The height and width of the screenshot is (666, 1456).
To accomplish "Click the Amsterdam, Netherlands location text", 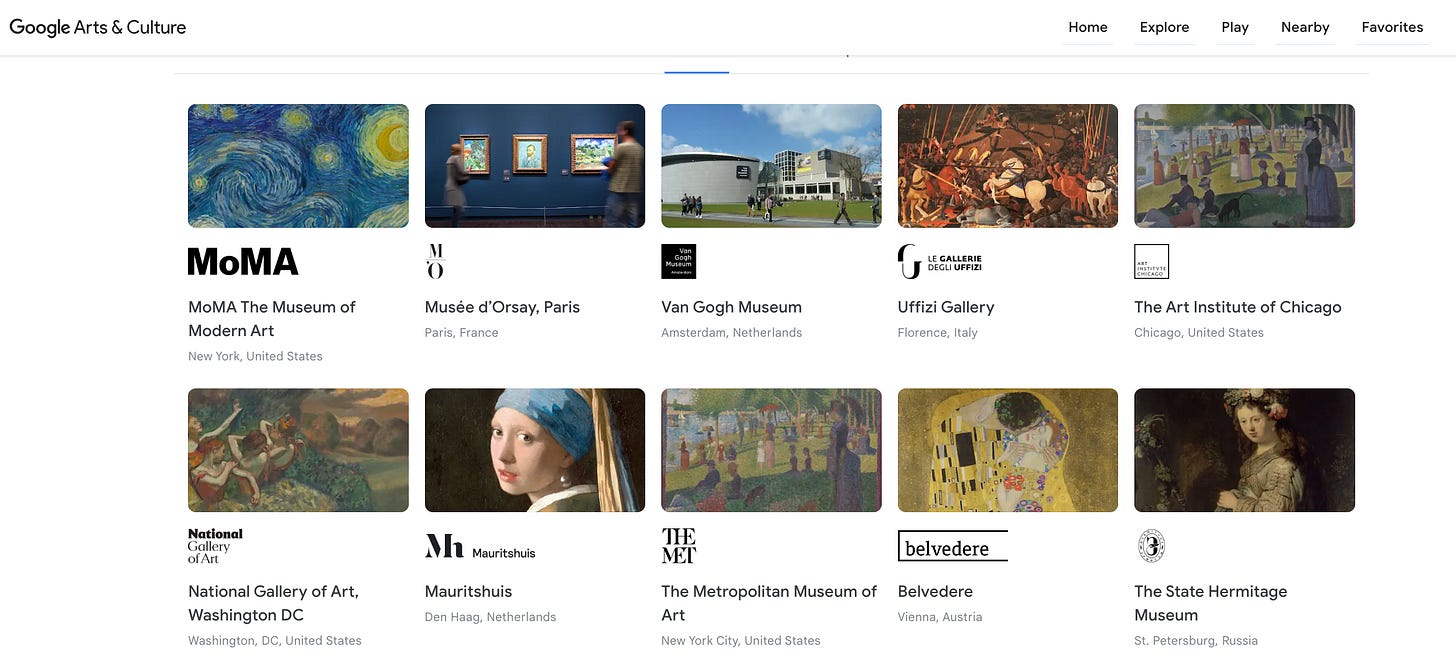I will [x=731, y=332].
